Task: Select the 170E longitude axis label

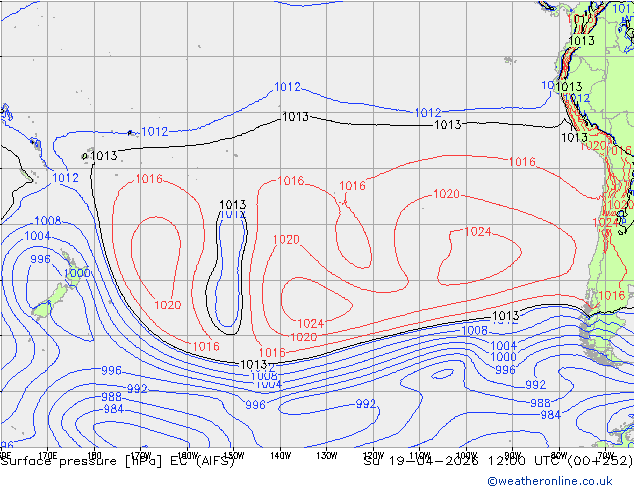Action: click(x=48, y=455)
